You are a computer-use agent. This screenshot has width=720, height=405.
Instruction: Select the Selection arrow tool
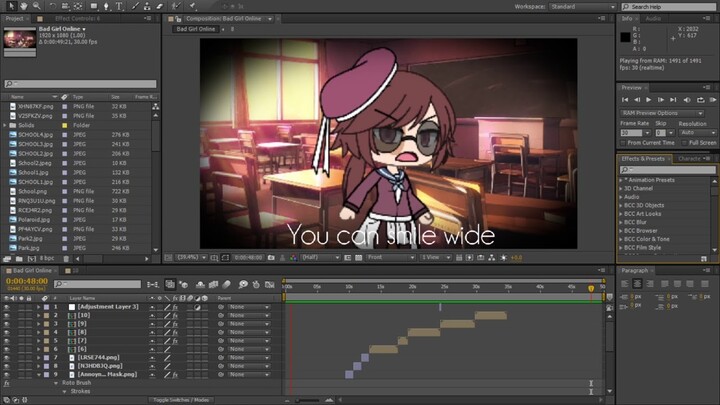pyautogui.click(x=11, y=6)
